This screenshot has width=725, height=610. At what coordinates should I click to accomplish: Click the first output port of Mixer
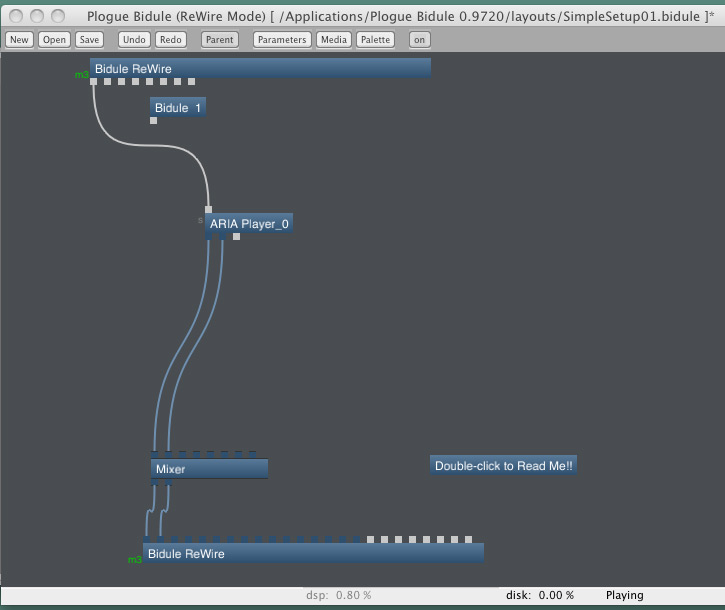pos(154,482)
